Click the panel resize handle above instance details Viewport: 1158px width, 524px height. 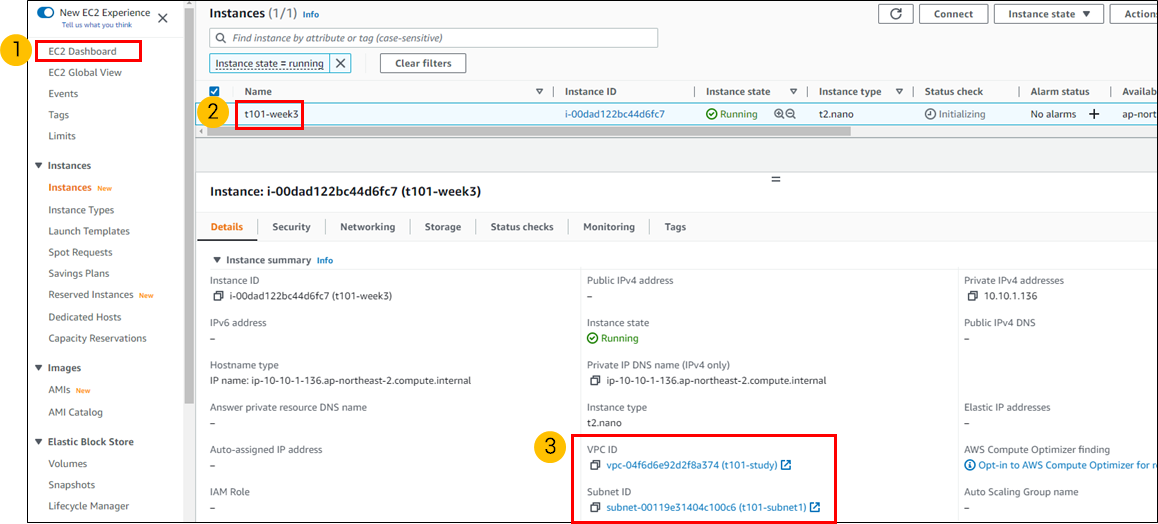point(775,179)
